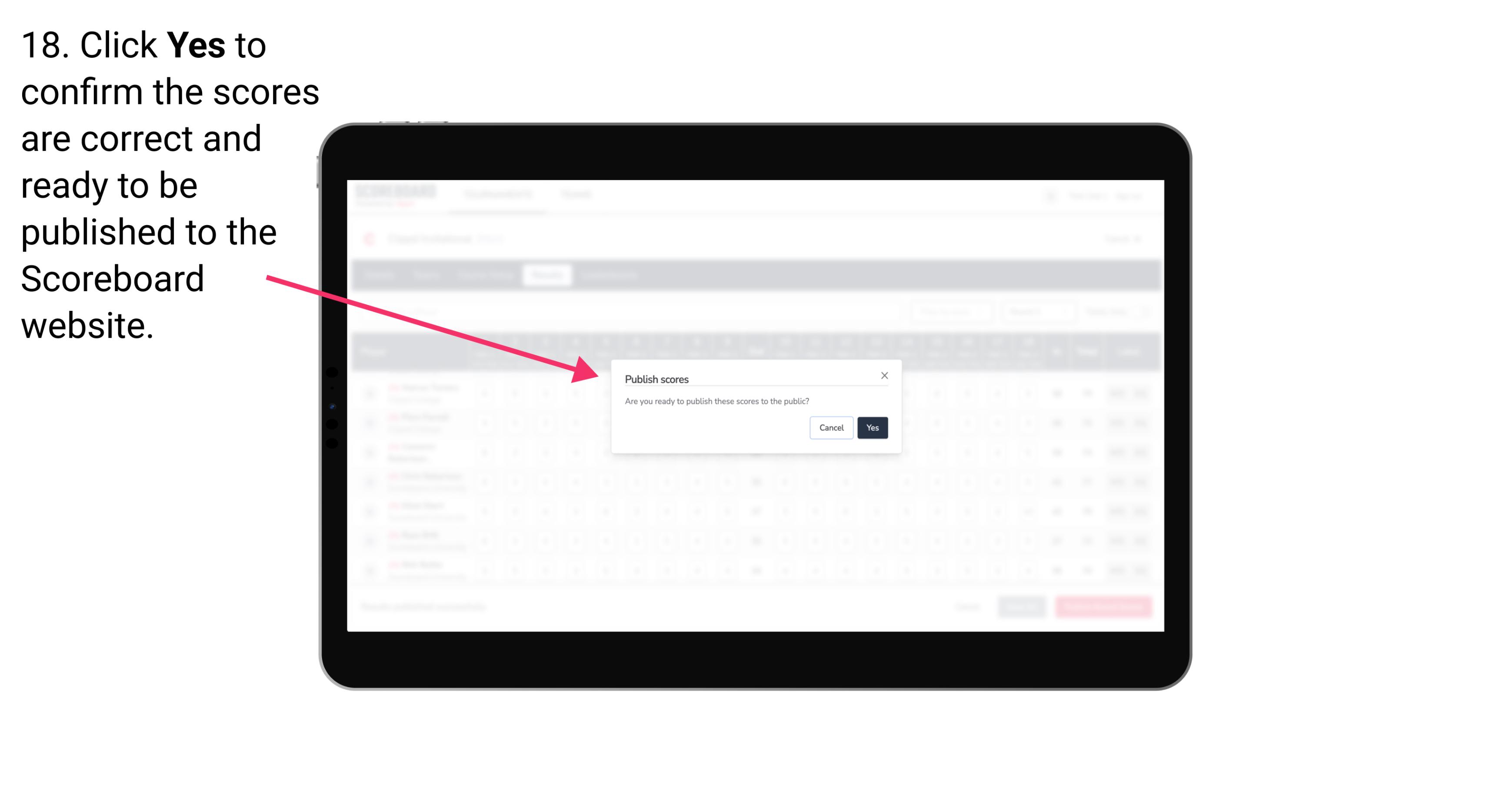The height and width of the screenshot is (812, 1509).
Task: Click Yes to publish scores
Action: pos(872,427)
